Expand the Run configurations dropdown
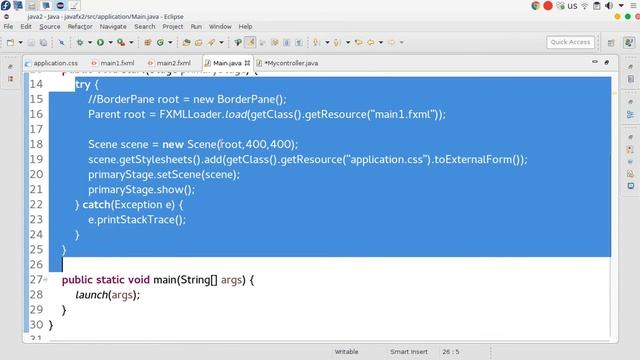640x360 pixels. (x=110, y=42)
